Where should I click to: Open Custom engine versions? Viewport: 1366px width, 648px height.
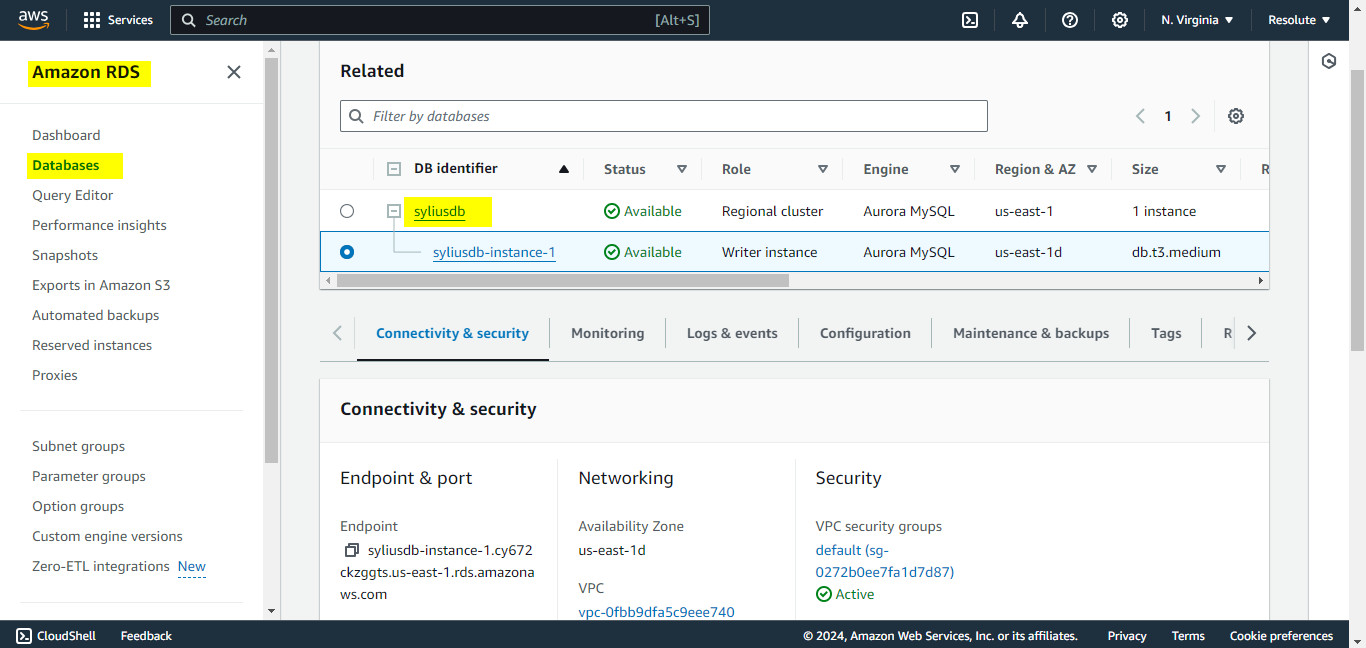[x=107, y=536]
